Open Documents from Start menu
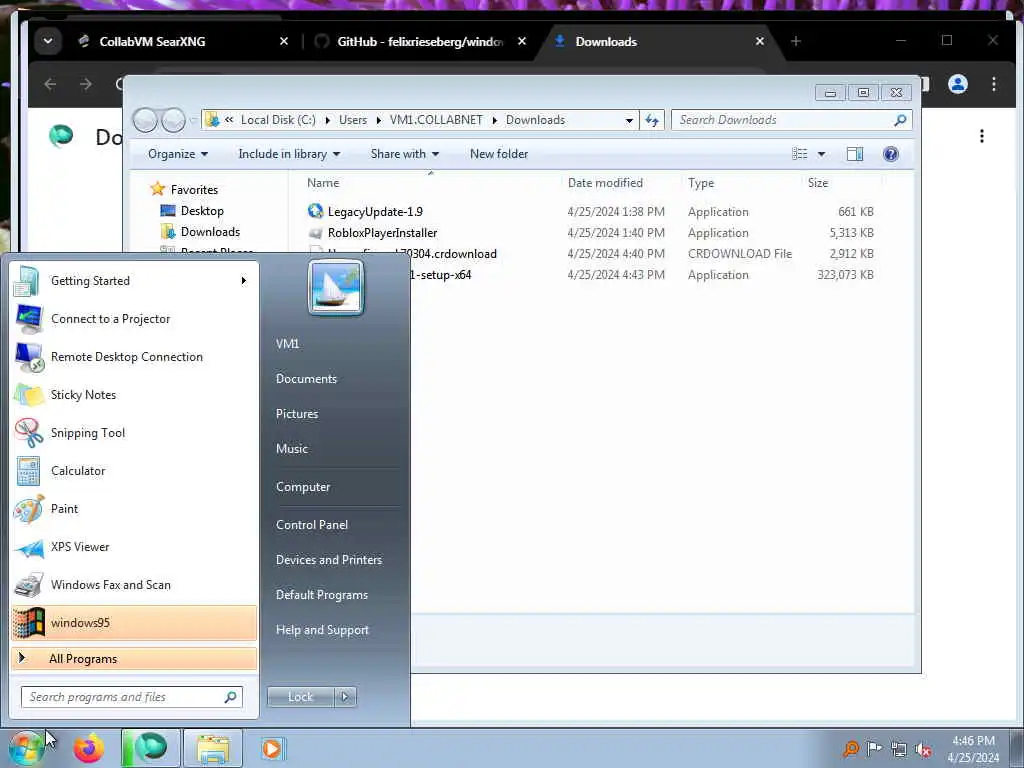Viewport: 1024px width, 768px height. pos(306,379)
